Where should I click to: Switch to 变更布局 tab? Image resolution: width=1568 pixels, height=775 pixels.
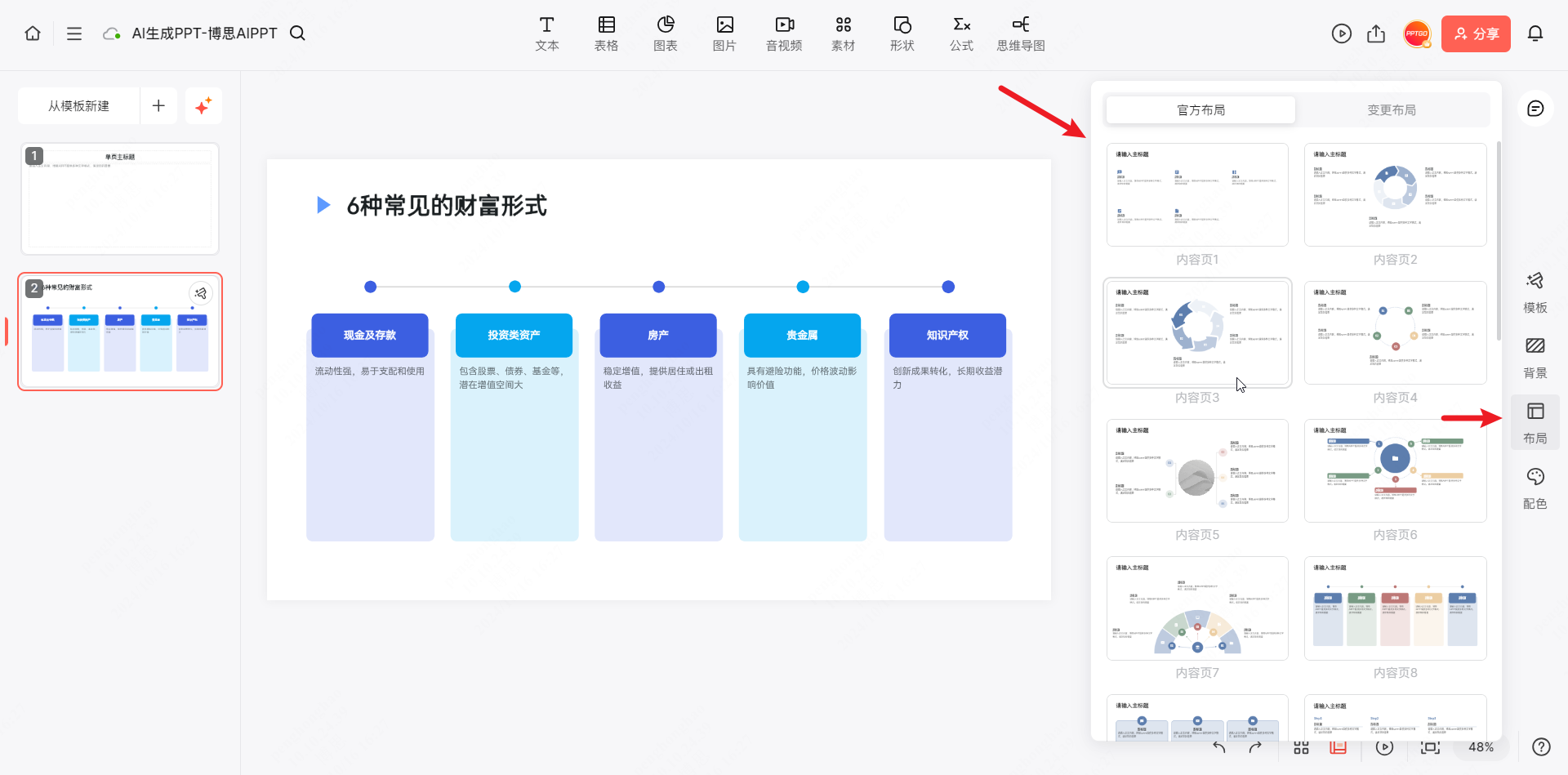(1392, 110)
